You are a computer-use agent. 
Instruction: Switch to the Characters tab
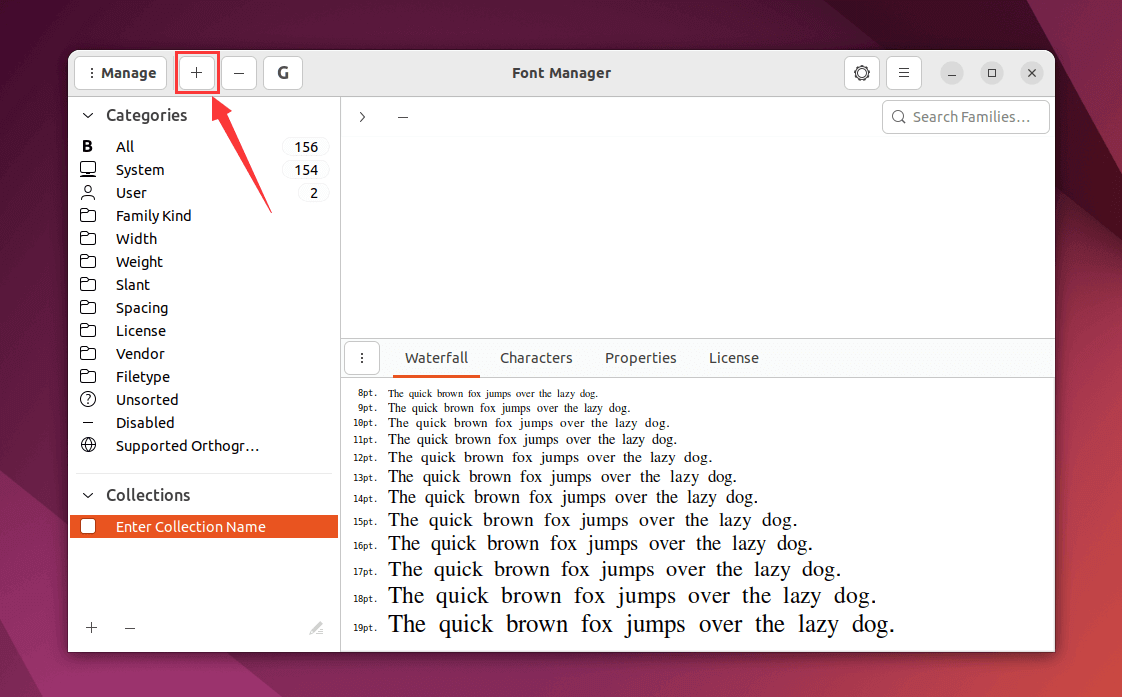click(536, 358)
